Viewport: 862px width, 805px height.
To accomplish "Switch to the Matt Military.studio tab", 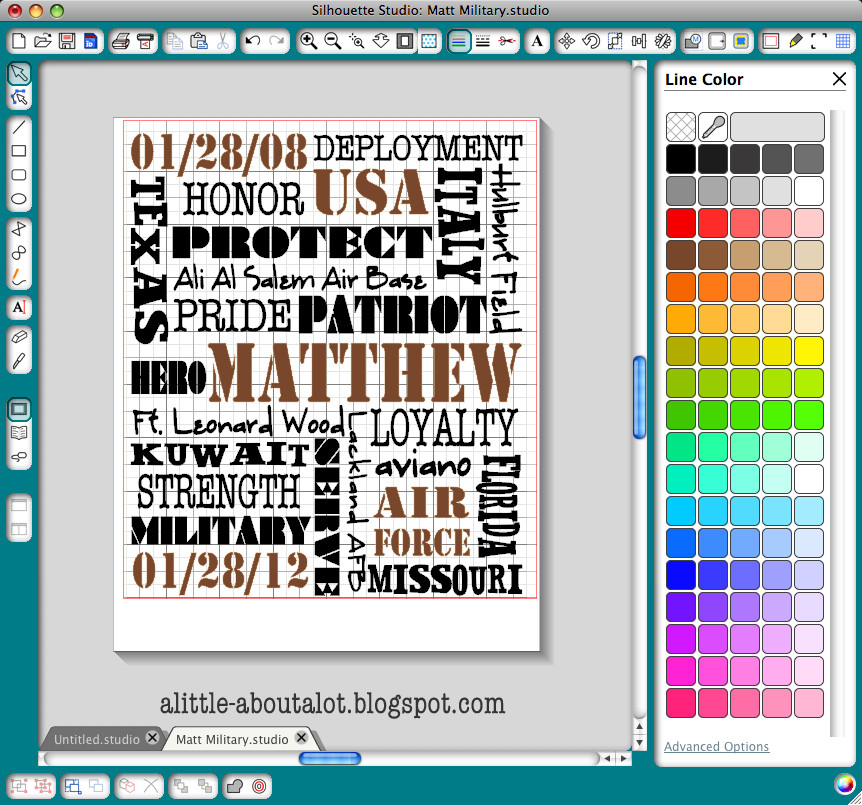I will pos(232,740).
